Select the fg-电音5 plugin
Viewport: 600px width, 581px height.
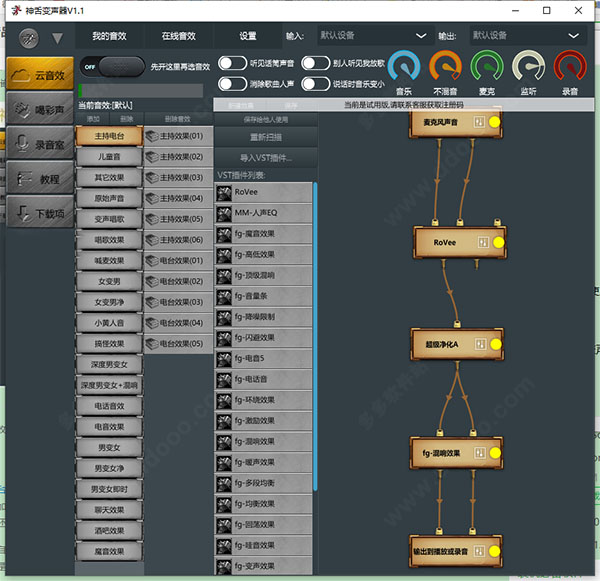pos(264,358)
